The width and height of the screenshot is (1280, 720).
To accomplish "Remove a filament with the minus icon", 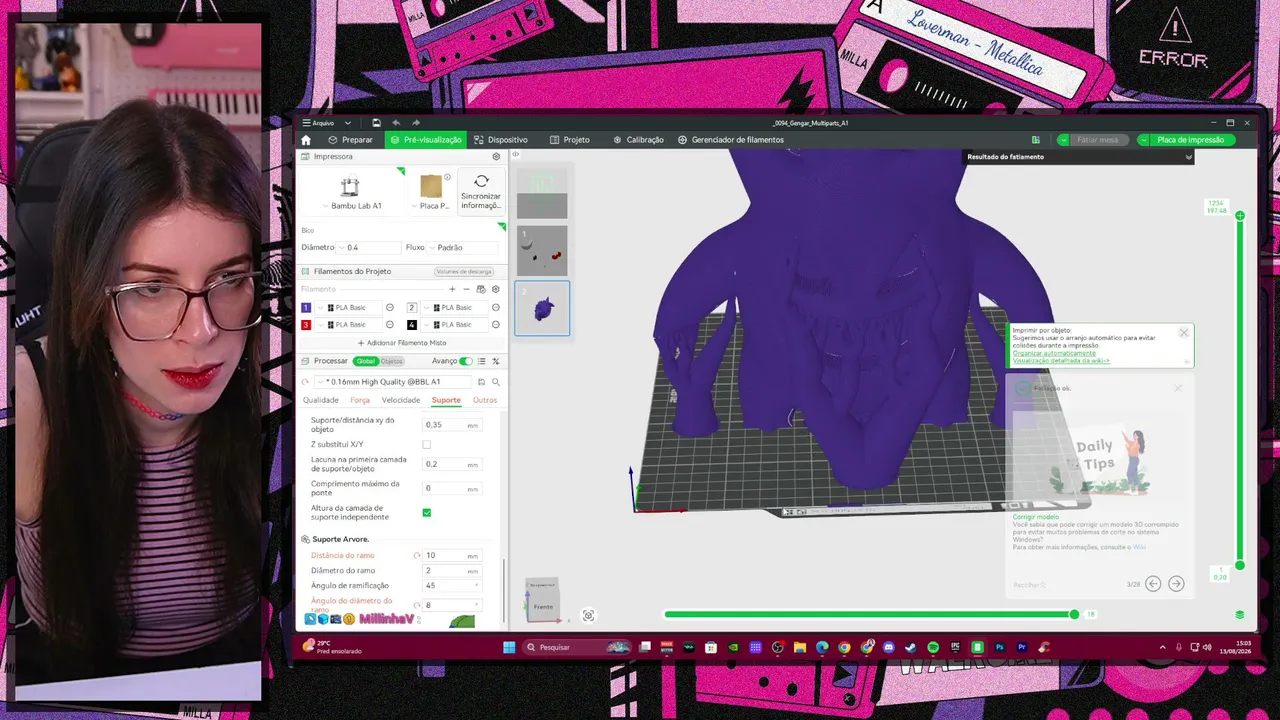I will coord(466,289).
